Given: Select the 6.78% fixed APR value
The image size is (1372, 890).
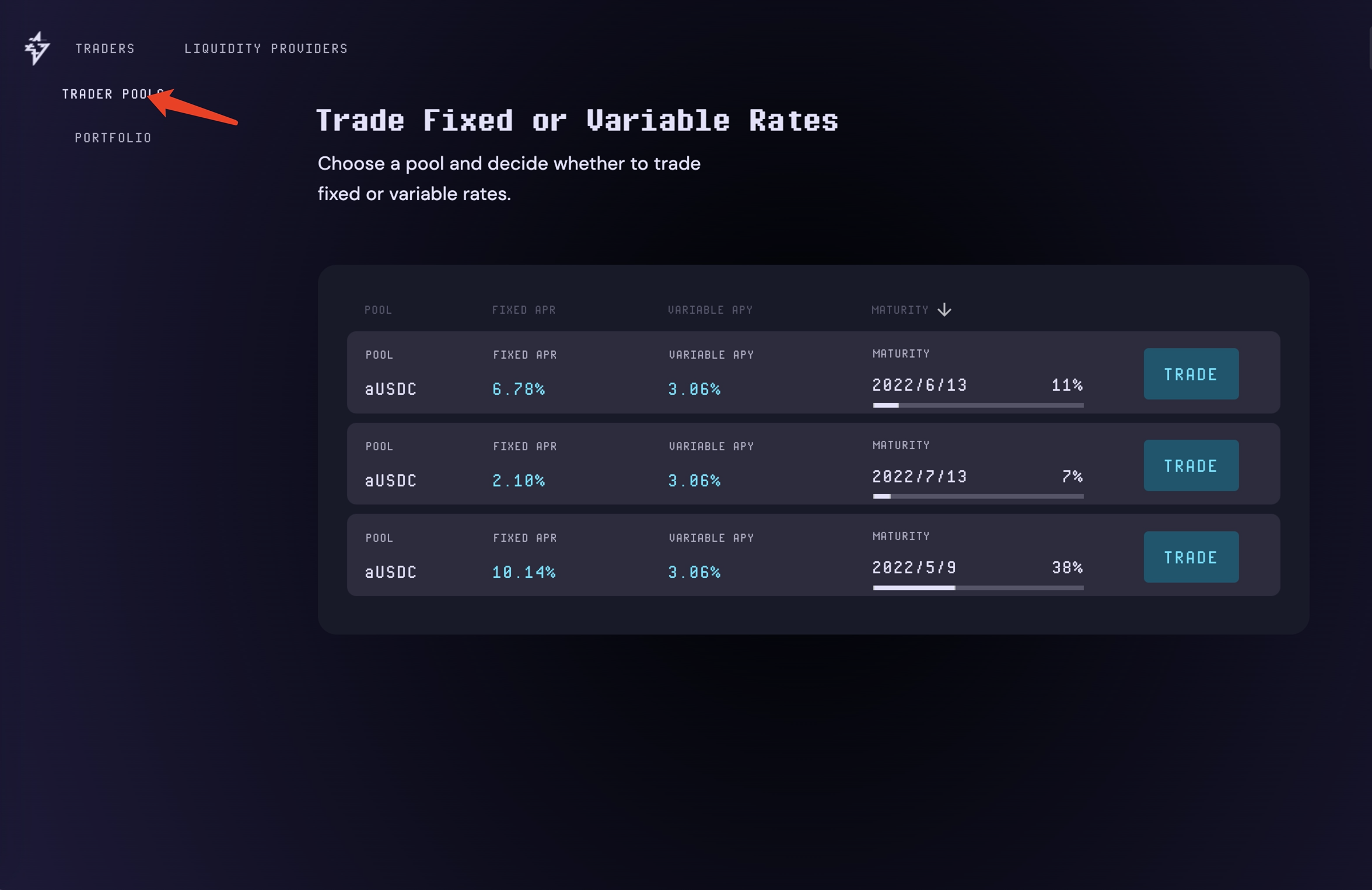Looking at the screenshot, I should (519, 389).
